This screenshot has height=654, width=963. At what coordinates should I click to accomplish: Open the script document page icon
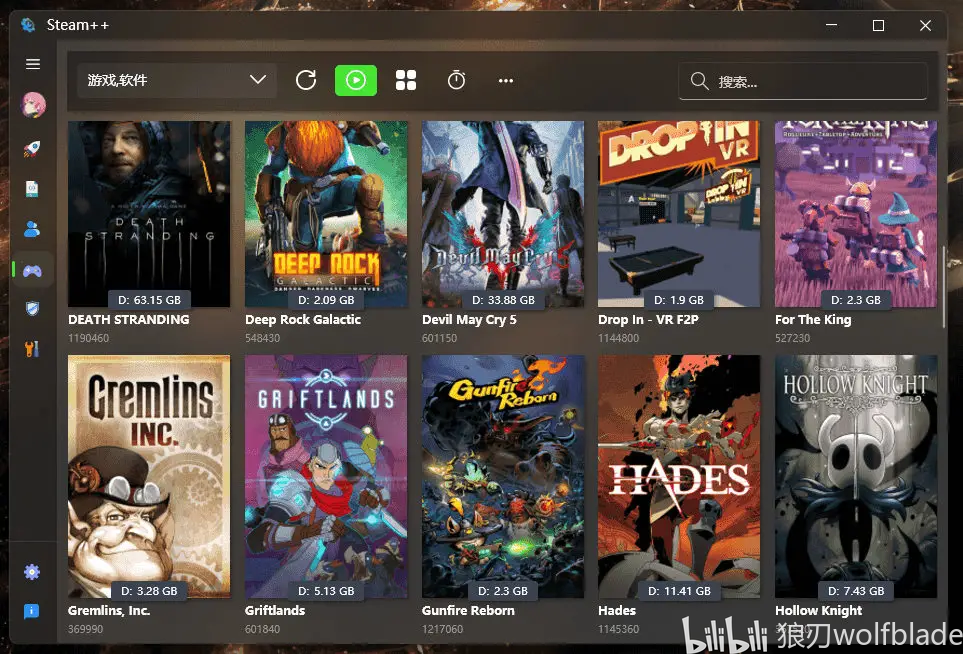tap(32, 189)
